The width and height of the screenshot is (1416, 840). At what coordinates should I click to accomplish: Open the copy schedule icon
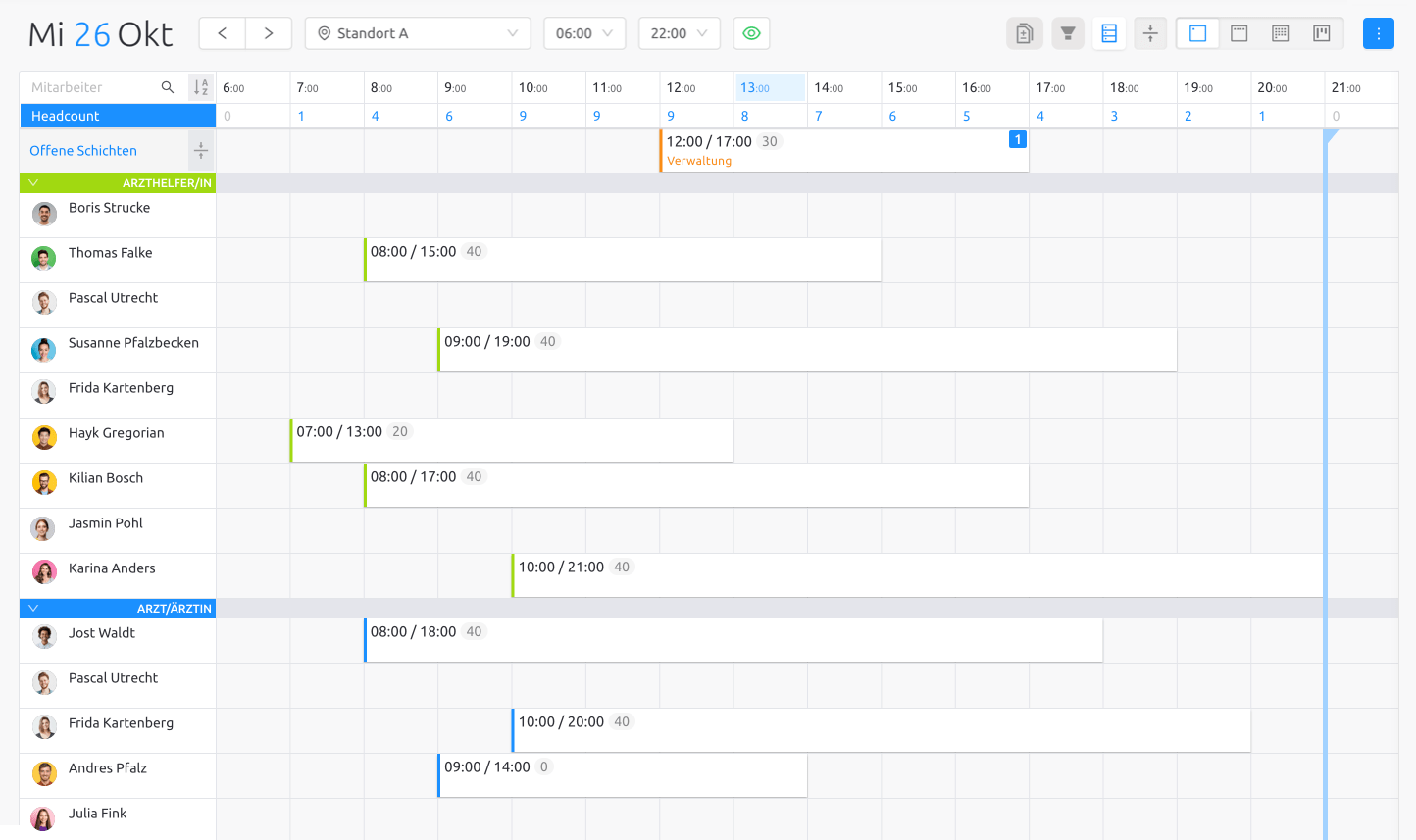(1025, 32)
